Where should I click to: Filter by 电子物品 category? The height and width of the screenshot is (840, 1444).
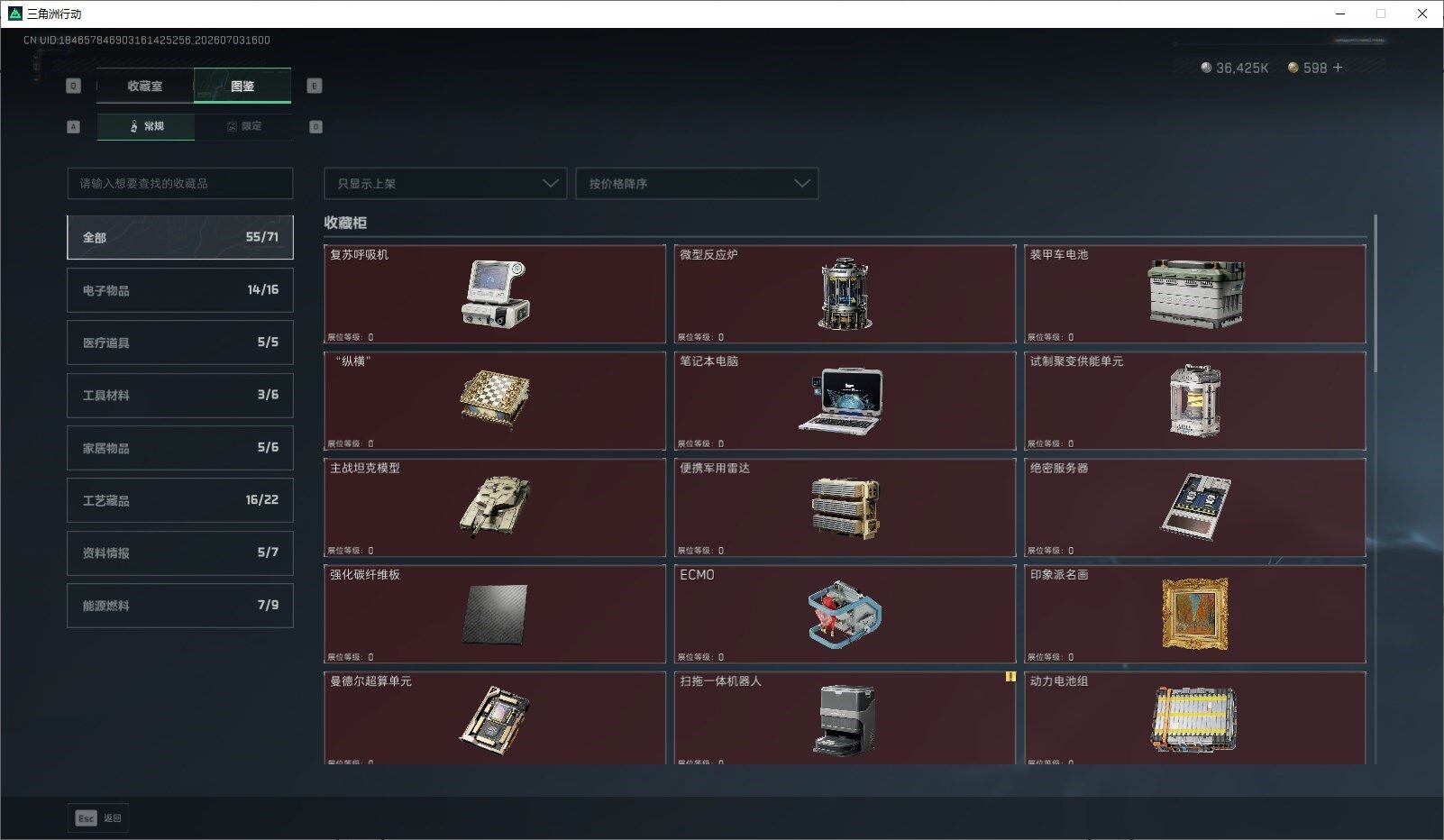pos(180,290)
